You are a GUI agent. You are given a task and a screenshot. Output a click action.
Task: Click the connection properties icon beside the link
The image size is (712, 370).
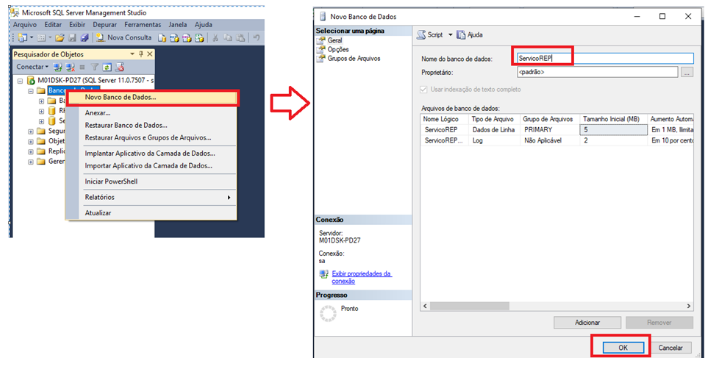324,274
